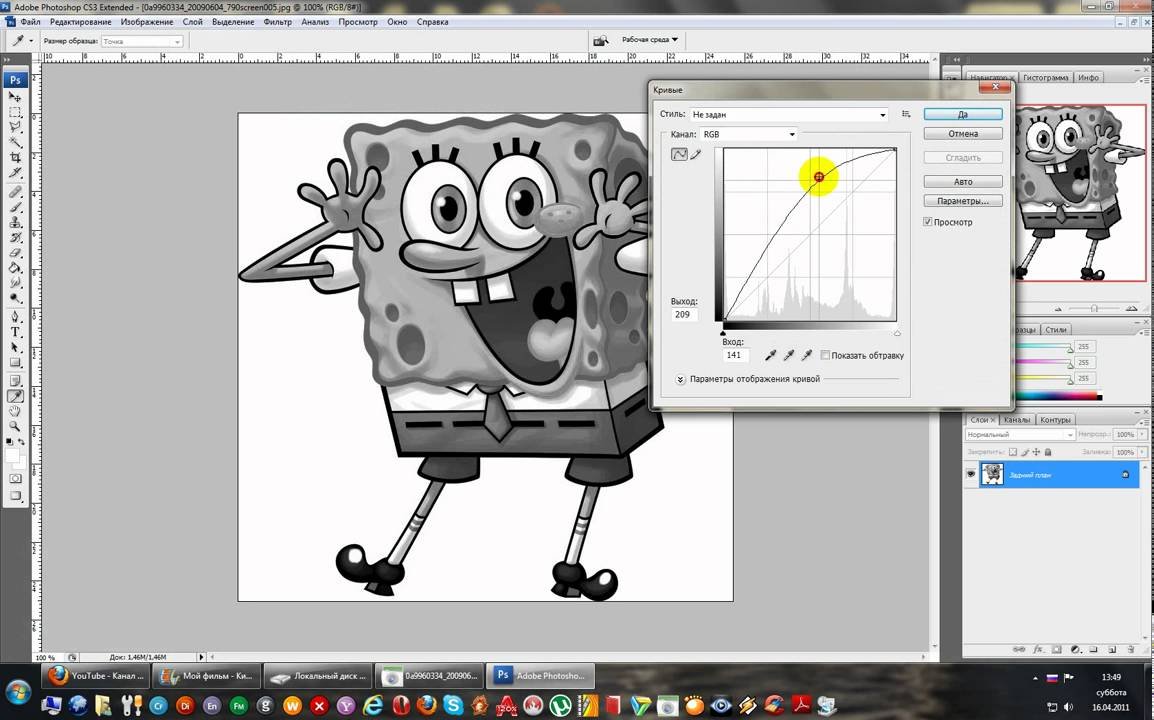This screenshot has height=720, width=1154.
Task: Select the Healing Brush tool
Action: point(15,192)
